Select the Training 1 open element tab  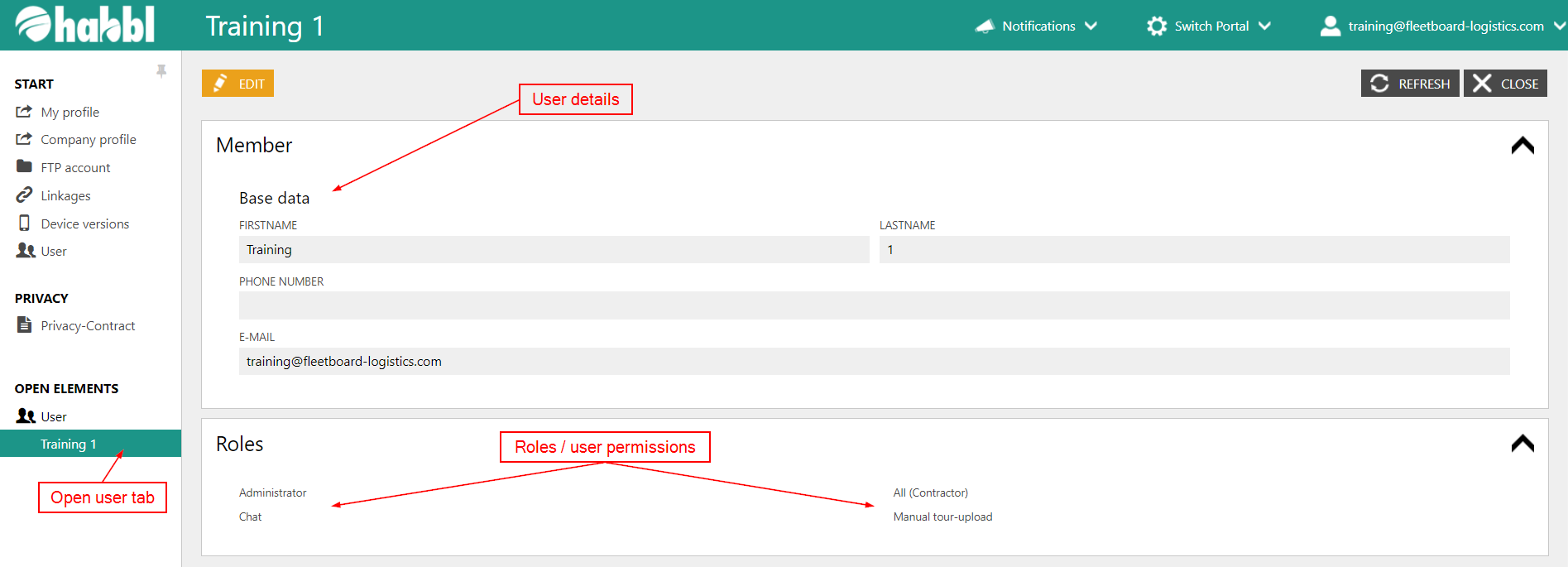(x=69, y=444)
